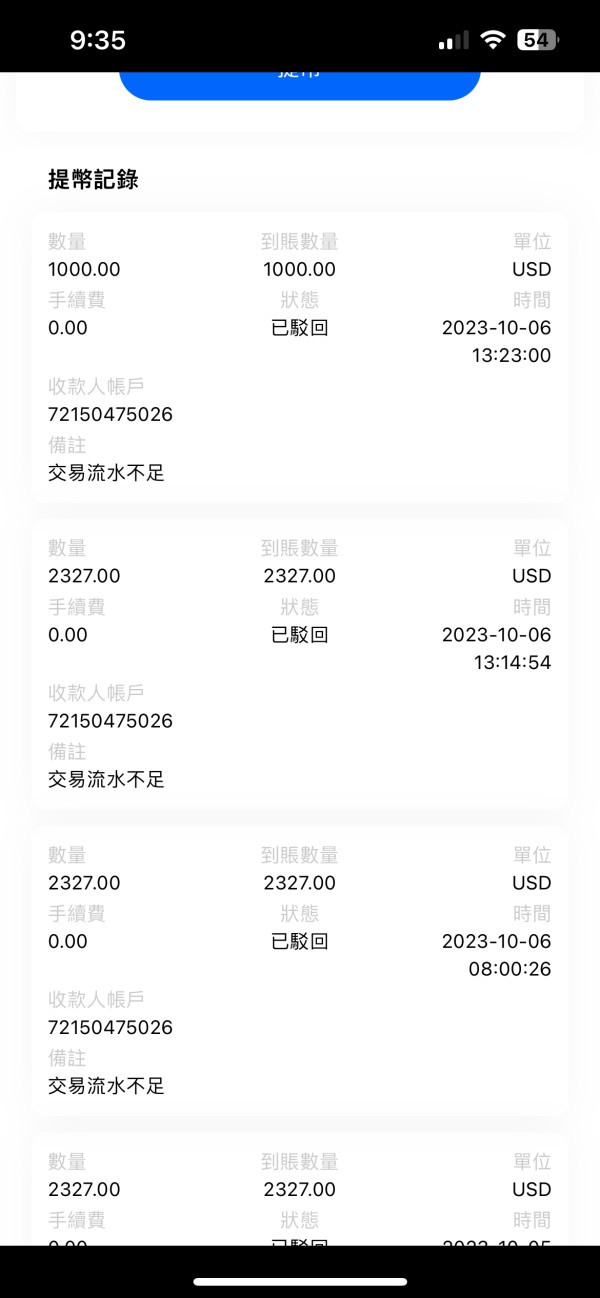Tap the 提幣記錄 section heading
600x1298 pixels.
tap(93, 180)
